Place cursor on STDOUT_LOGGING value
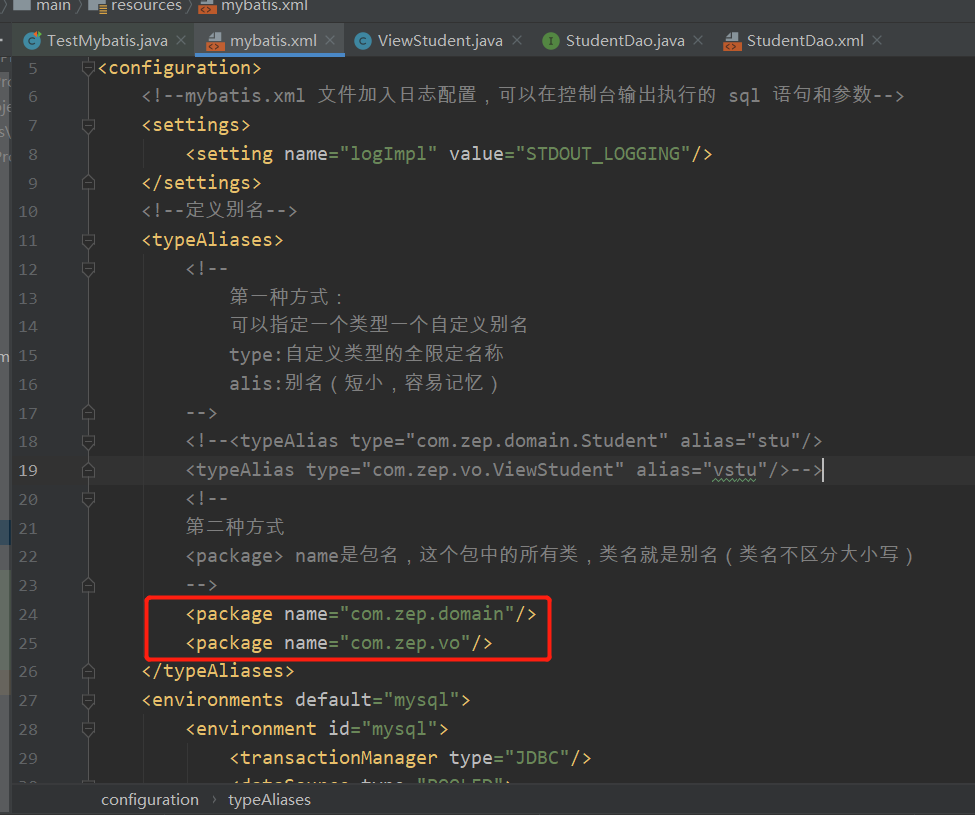975x815 pixels. pyautogui.click(x=603, y=154)
